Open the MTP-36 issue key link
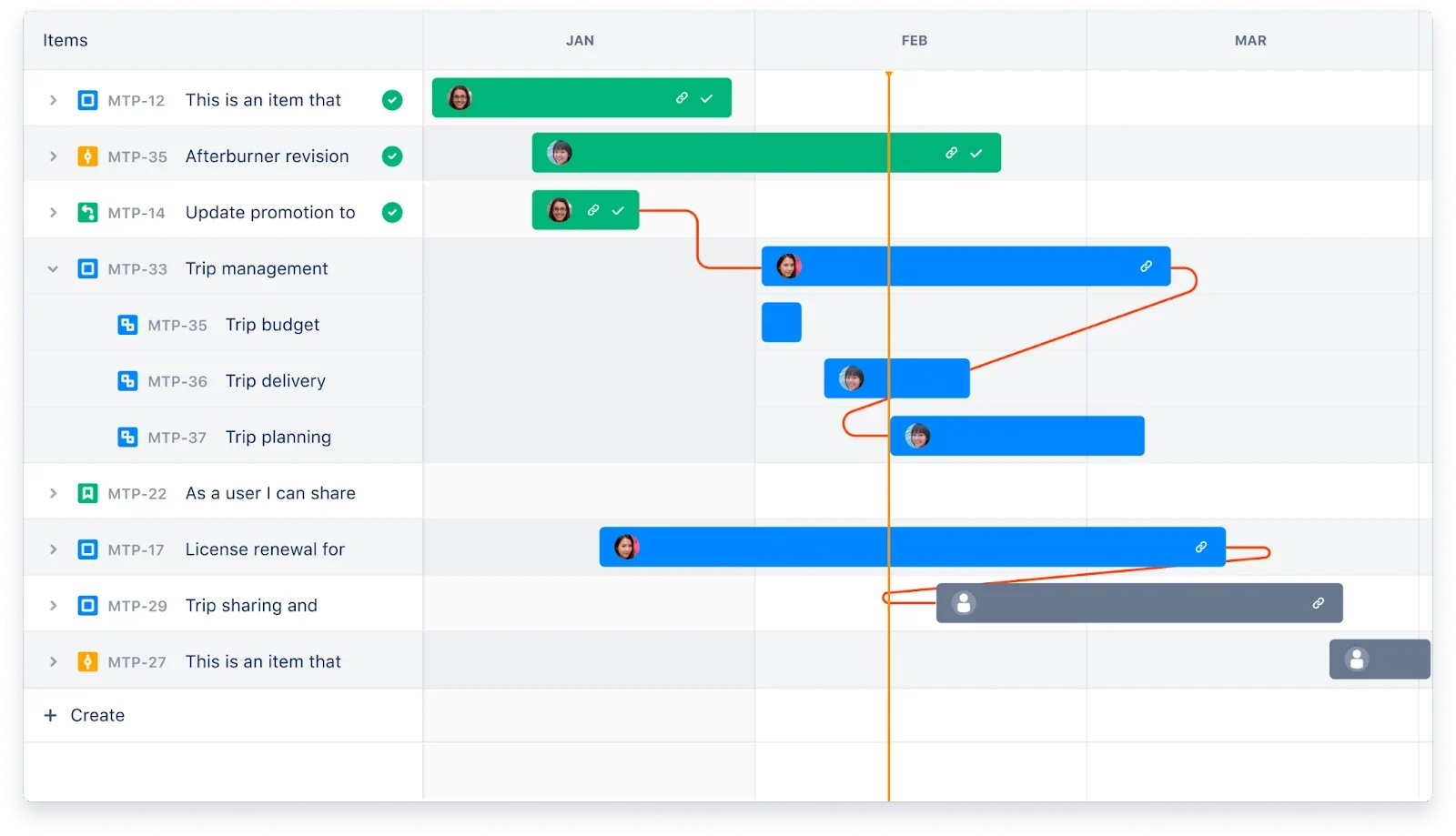The width and height of the screenshot is (1456, 836). pos(177,382)
